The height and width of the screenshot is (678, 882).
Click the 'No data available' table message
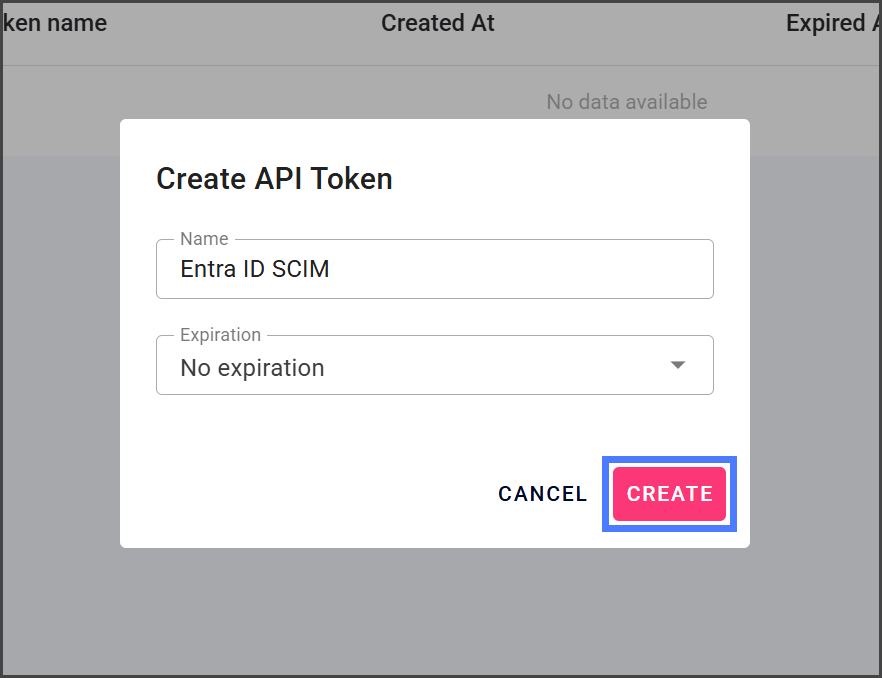(x=626, y=102)
